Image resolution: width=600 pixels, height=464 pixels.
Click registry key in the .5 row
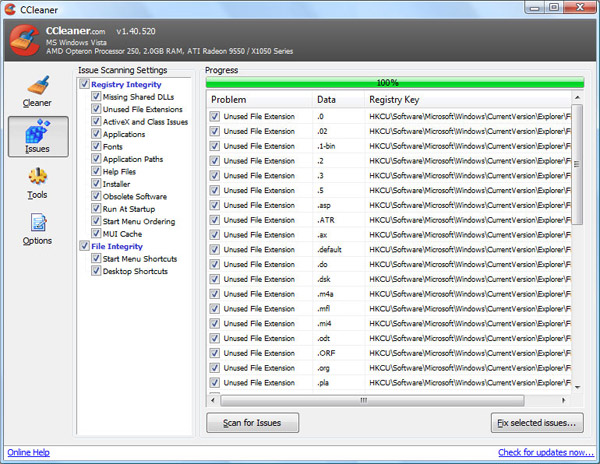470,190
